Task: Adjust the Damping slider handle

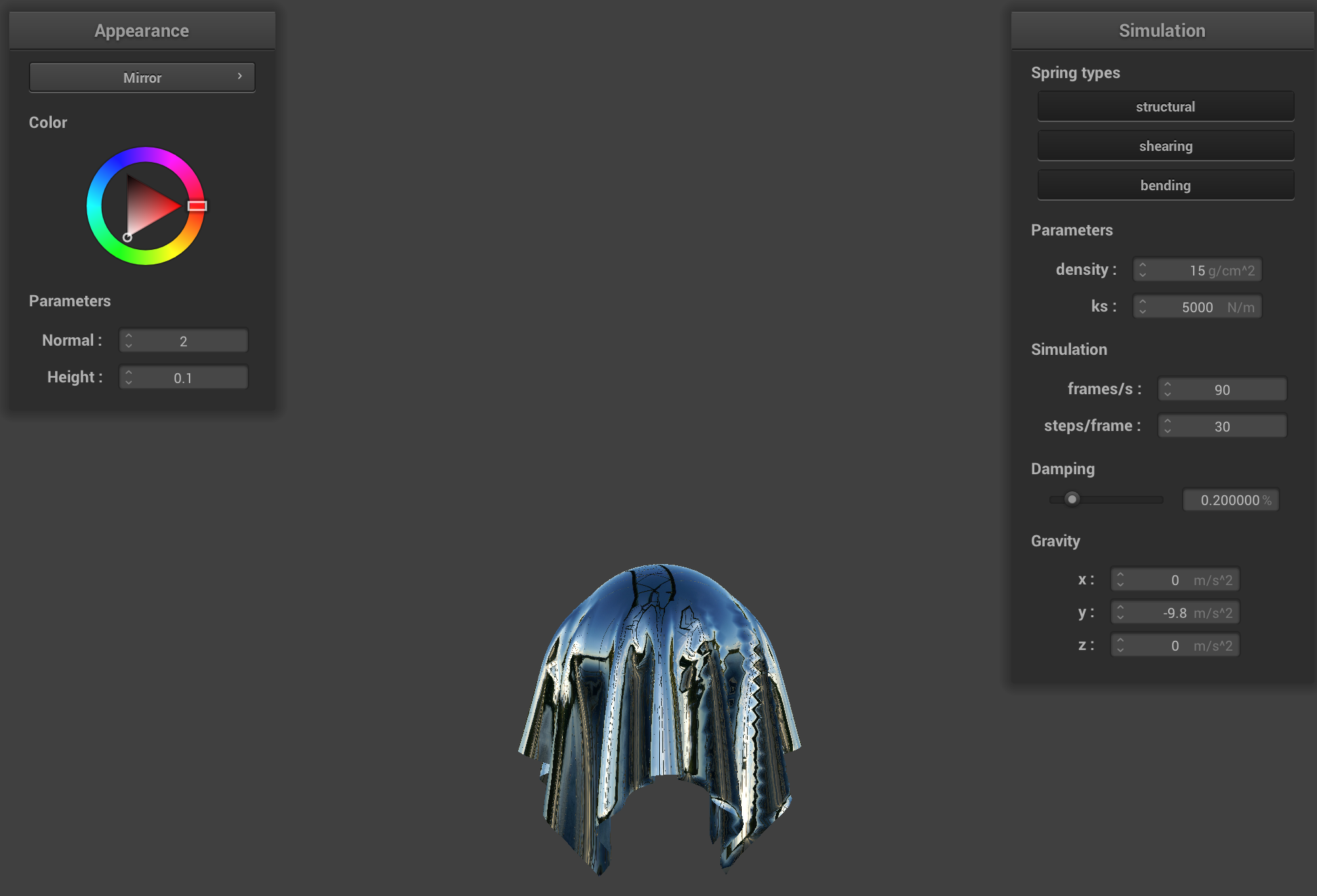Action: 1072,499
